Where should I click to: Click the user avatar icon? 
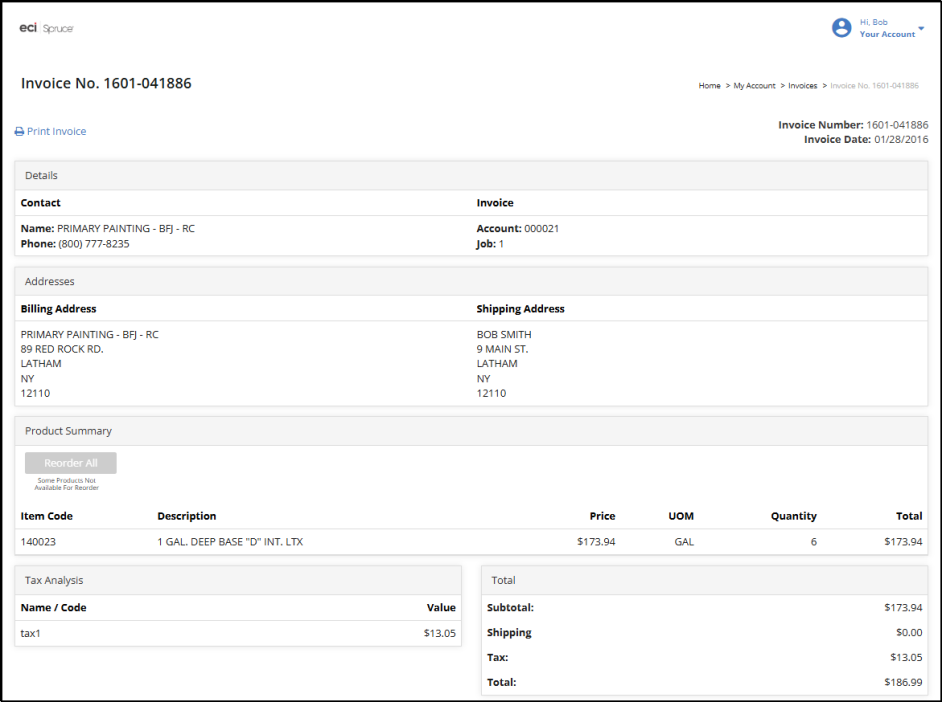pyautogui.click(x=841, y=28)
